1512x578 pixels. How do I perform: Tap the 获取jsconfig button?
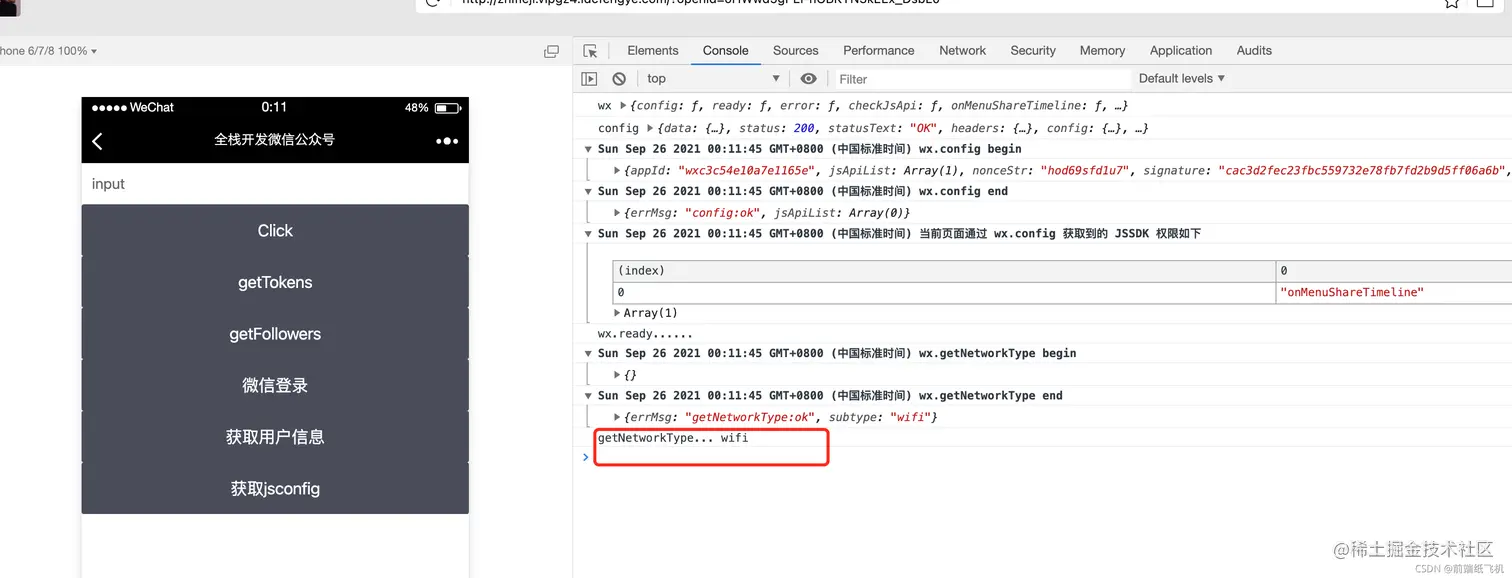(275, 489)
